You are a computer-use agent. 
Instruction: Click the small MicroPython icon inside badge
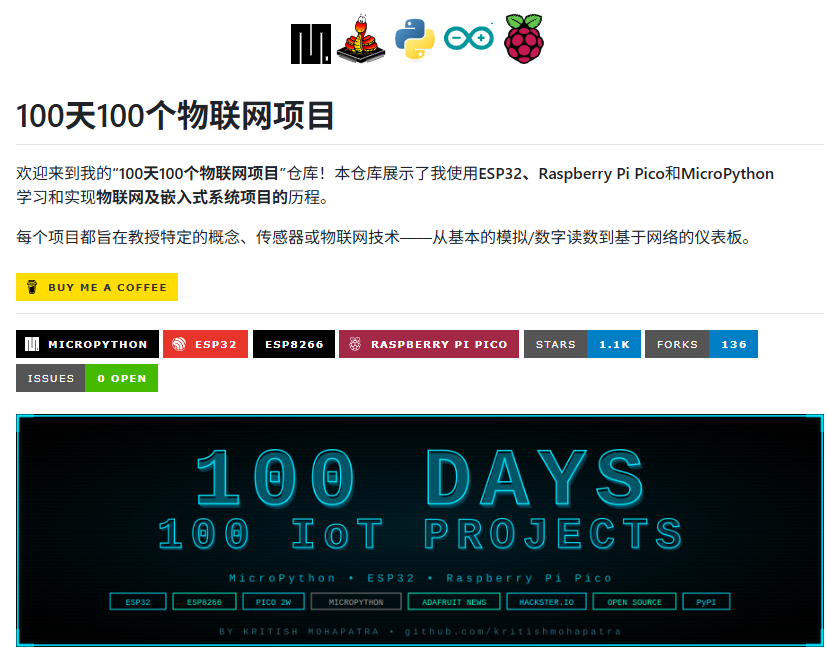pyautogui.click(x=32, y=344)
